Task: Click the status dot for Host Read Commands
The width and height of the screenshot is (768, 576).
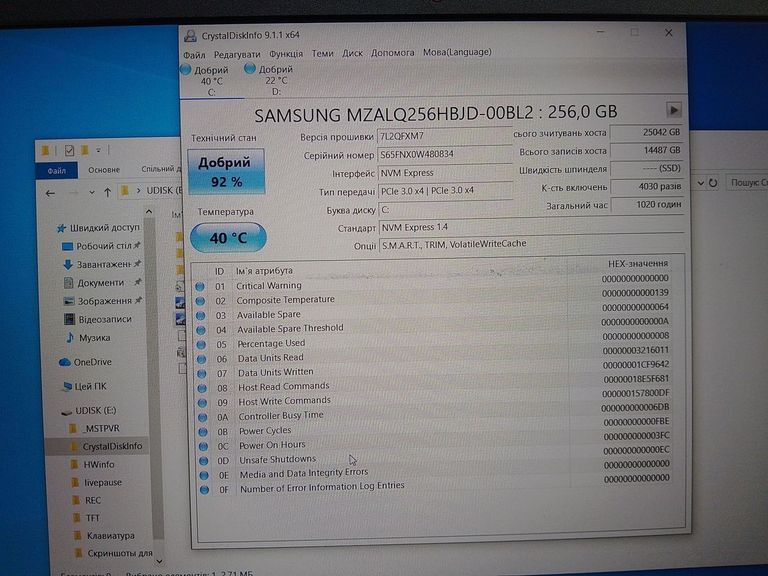Action: point(202,388)
